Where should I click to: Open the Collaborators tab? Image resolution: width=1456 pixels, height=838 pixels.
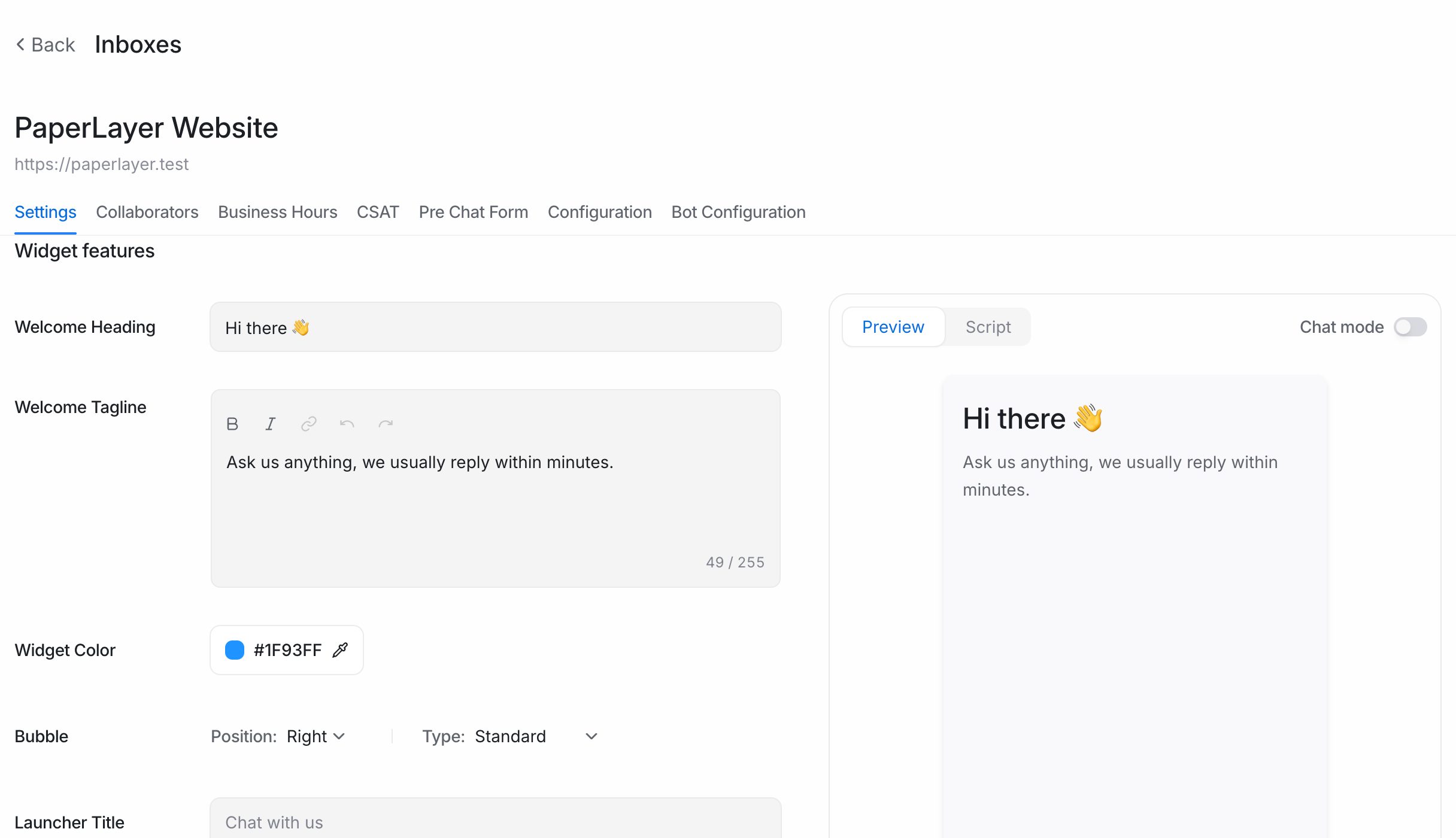click(147, 212)
